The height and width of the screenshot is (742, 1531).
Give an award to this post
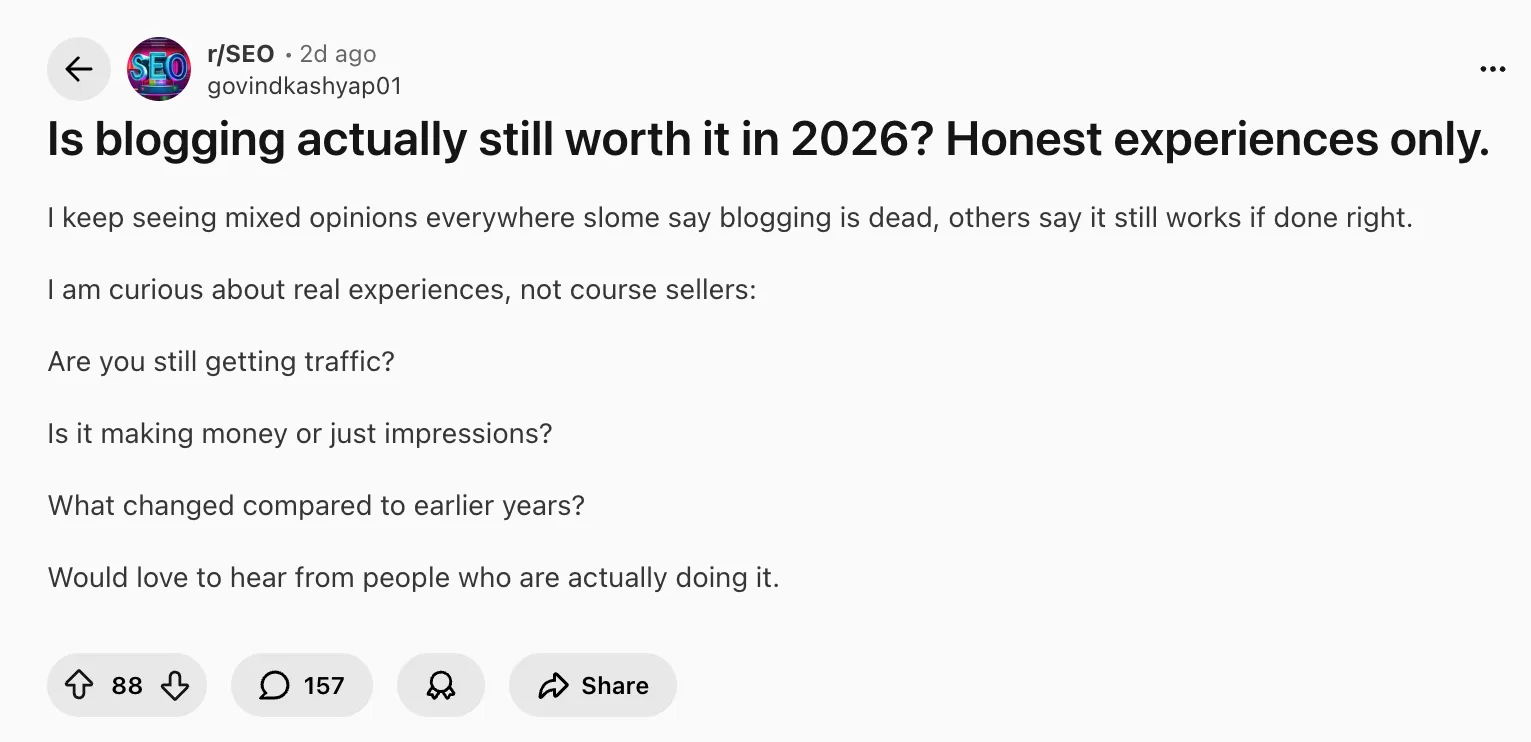click(x=440, y=685)
